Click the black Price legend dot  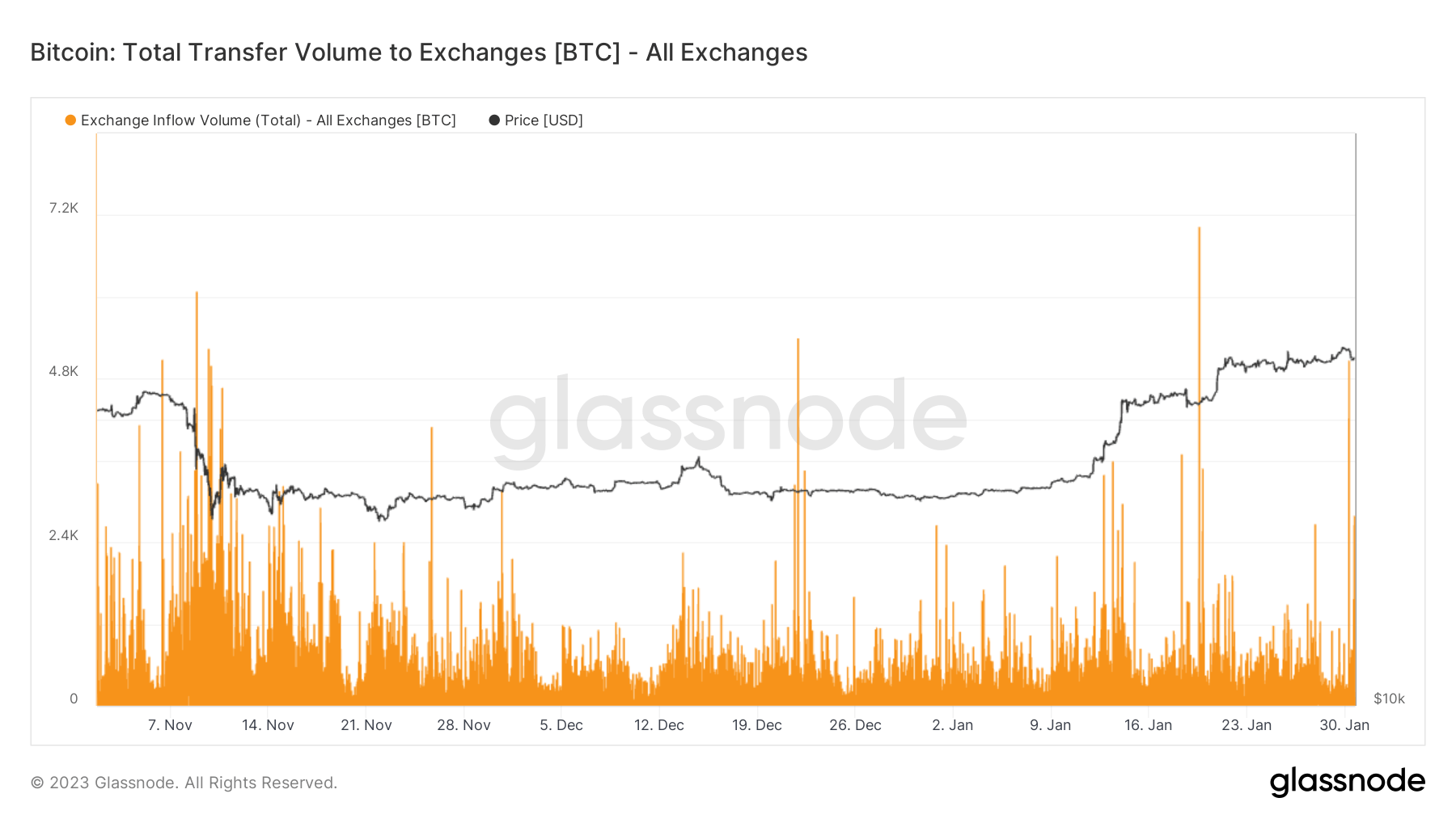(x=494, y=120)
